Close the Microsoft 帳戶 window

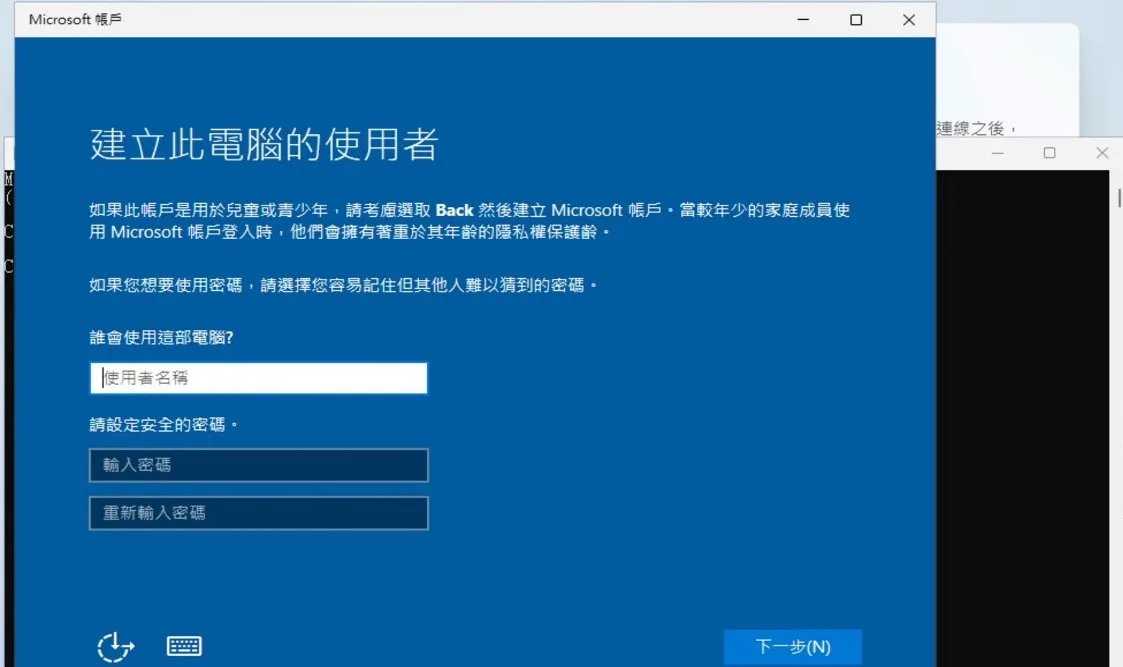pos(908,20)
